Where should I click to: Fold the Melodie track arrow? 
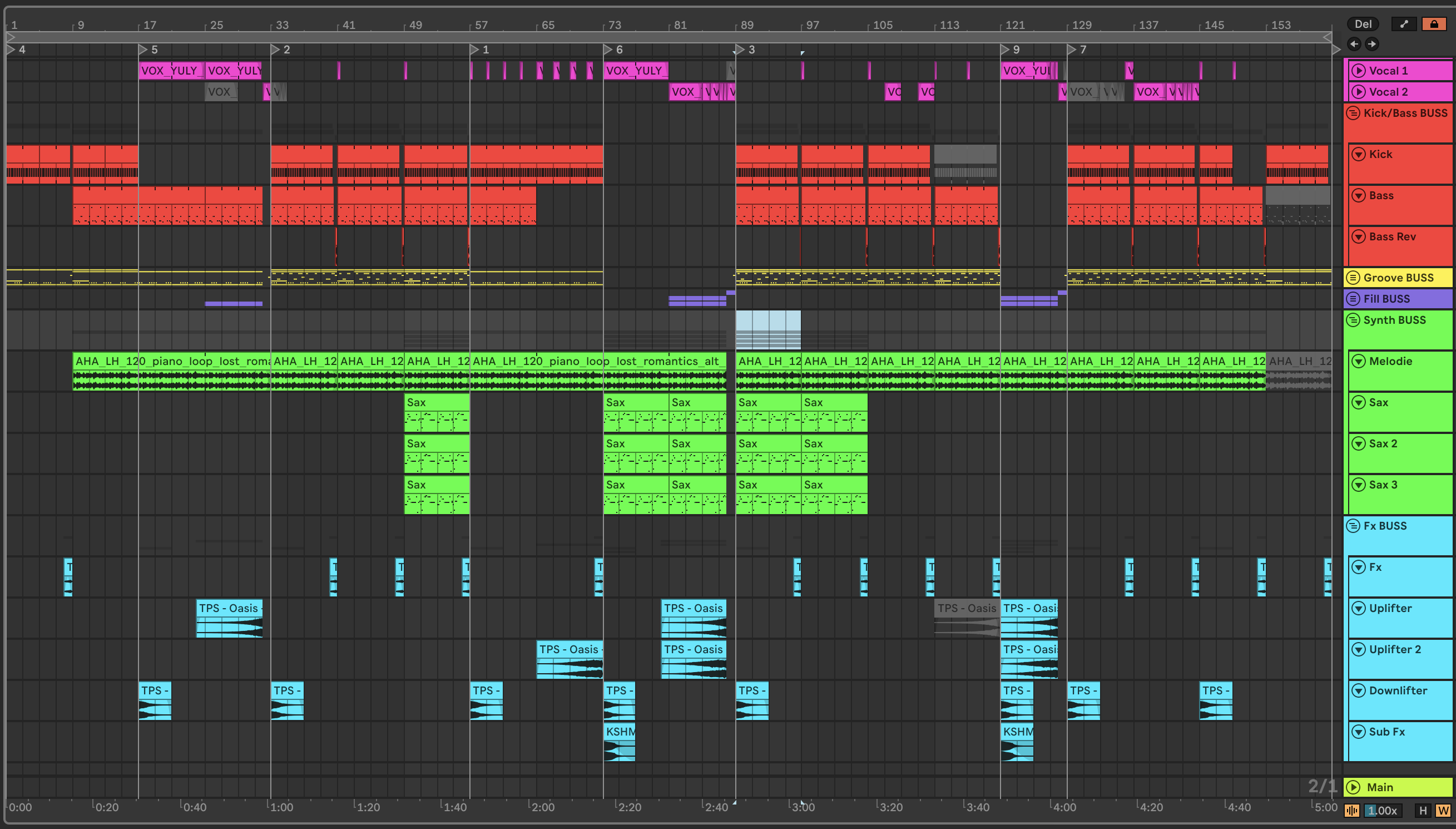[x=1359, y=361]
